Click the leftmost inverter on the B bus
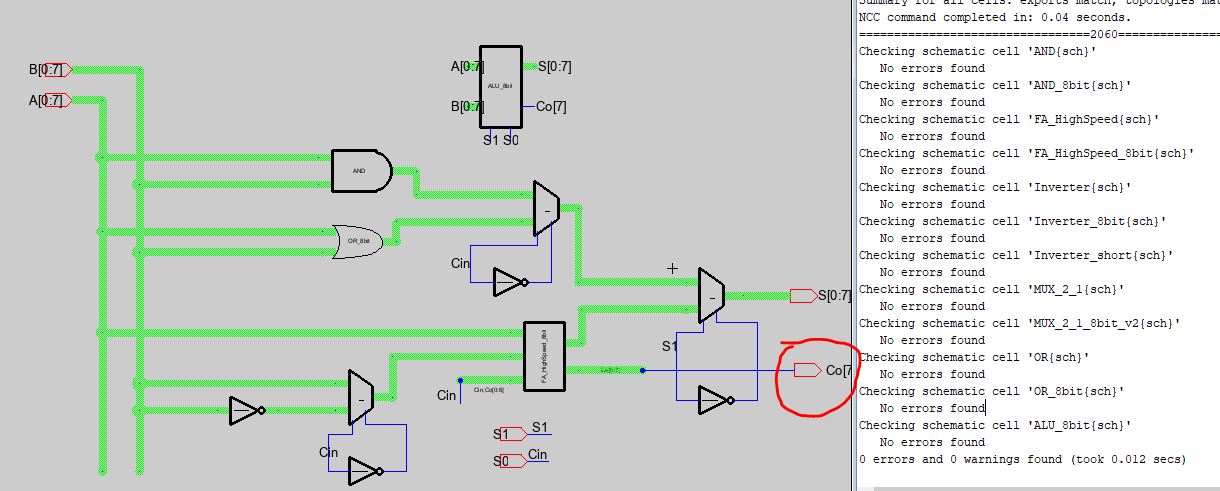Image resolution: width=1220 pixels, height=491 pixels. click(245, 411)
